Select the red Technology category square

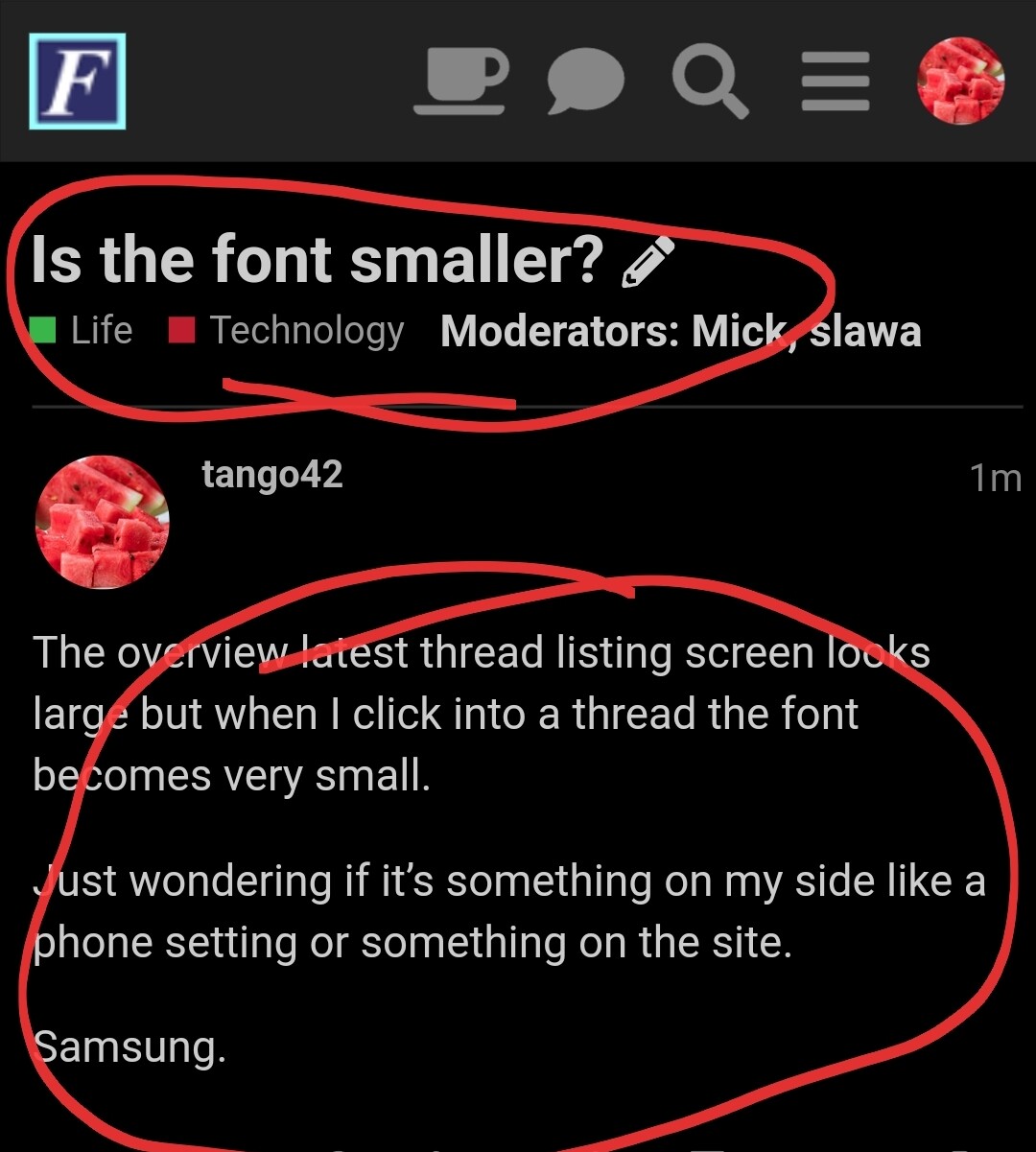pos(181,331)
